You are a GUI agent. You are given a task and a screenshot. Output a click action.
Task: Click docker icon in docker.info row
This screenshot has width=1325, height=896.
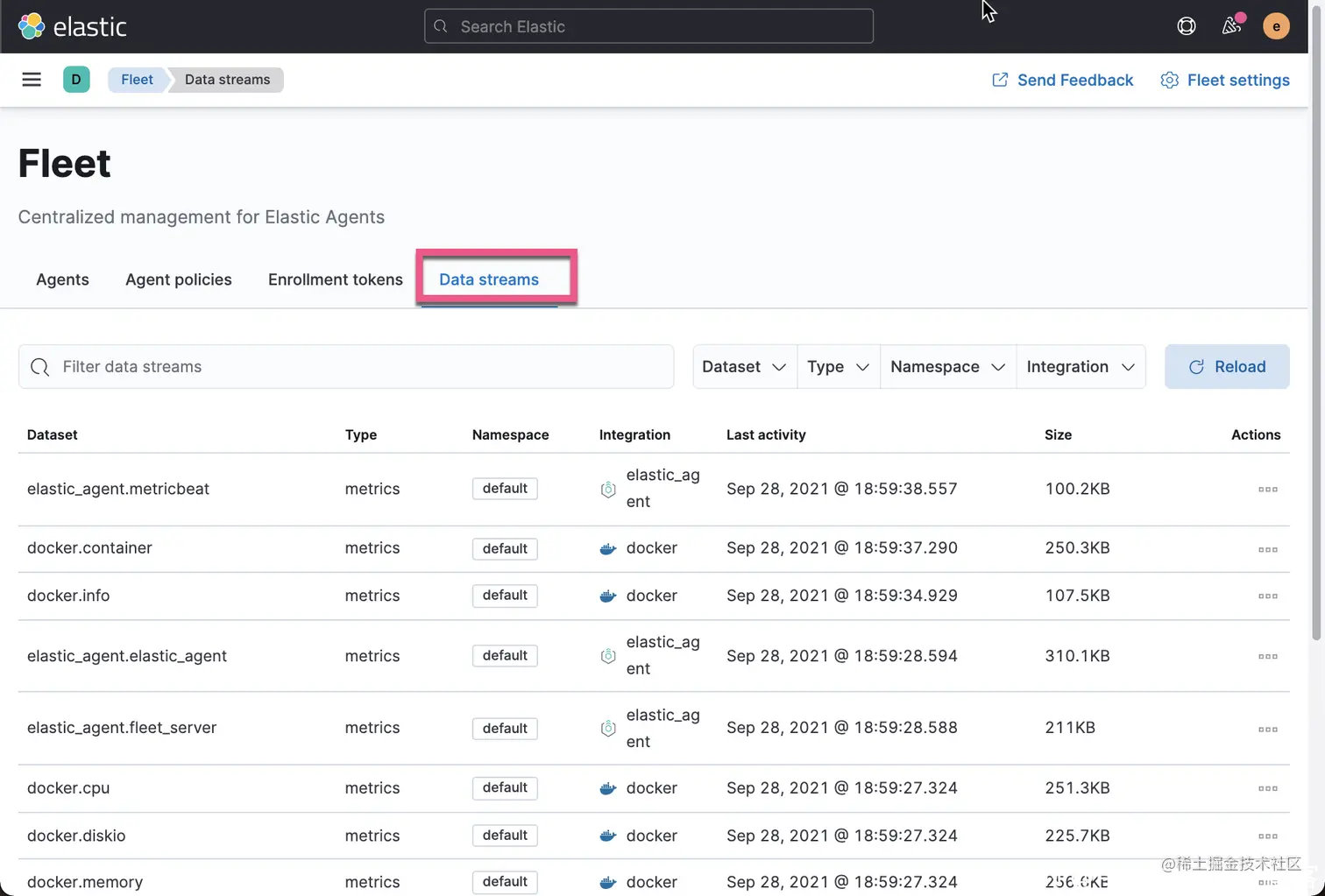point(608,596)
